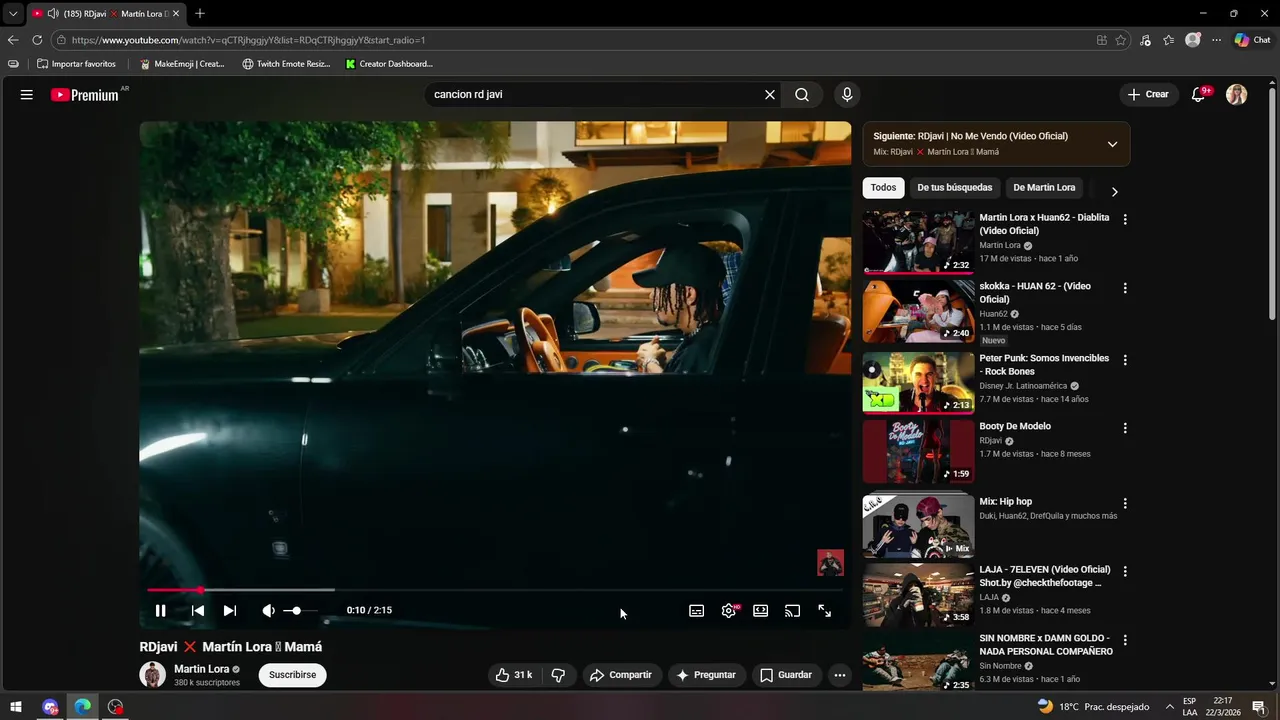Save video with Guardar button

(x=786, y=675)
